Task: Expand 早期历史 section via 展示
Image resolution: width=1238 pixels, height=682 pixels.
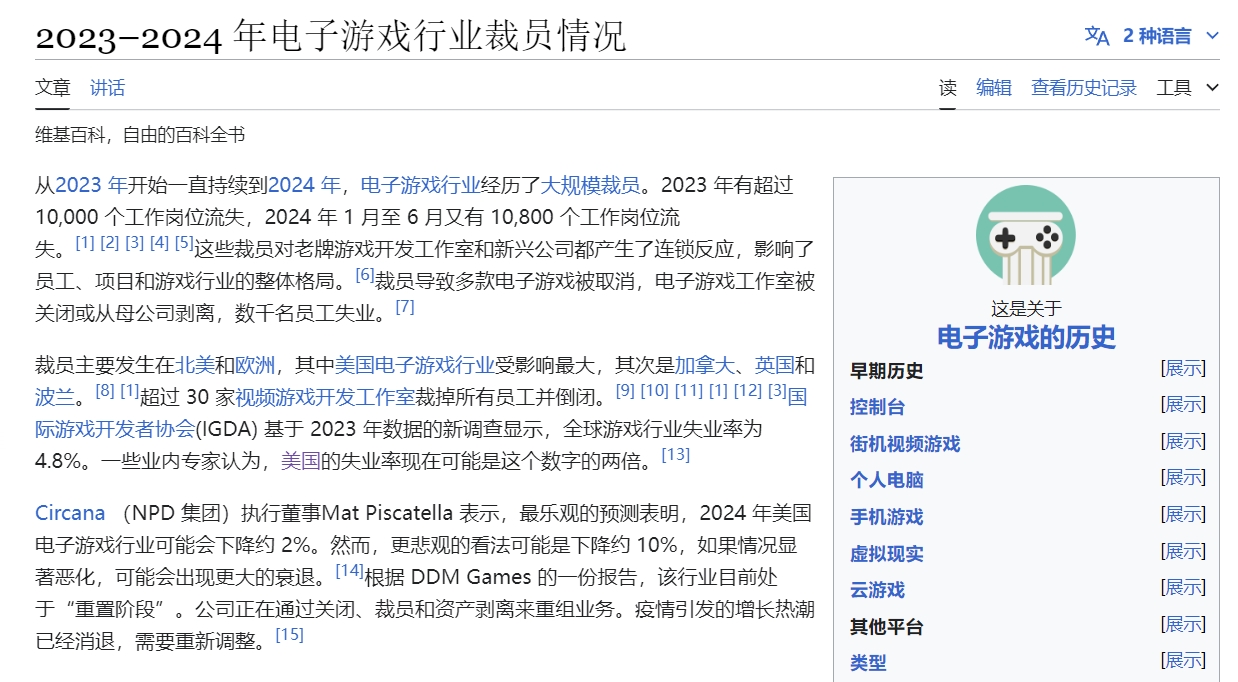Action: [1183, 368]
